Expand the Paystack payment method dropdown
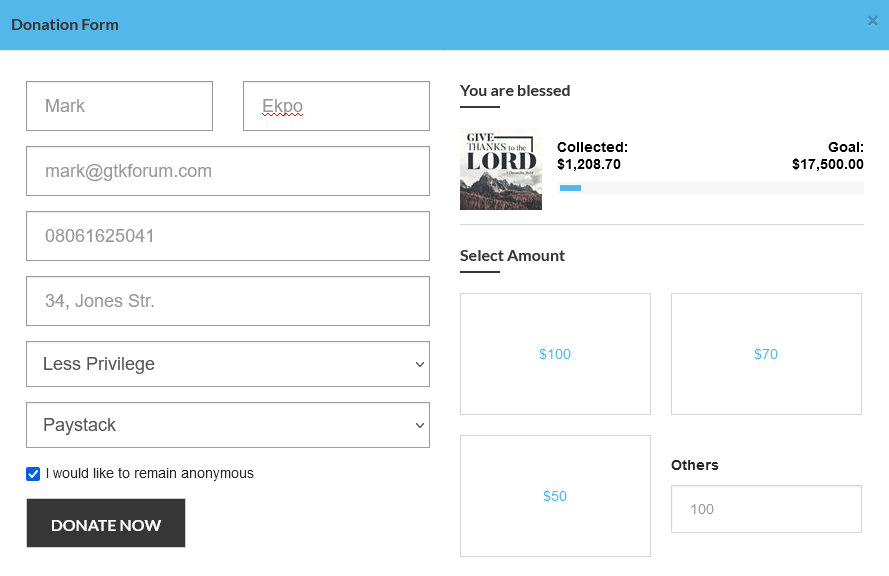889x576 pixels. [228, 425]
